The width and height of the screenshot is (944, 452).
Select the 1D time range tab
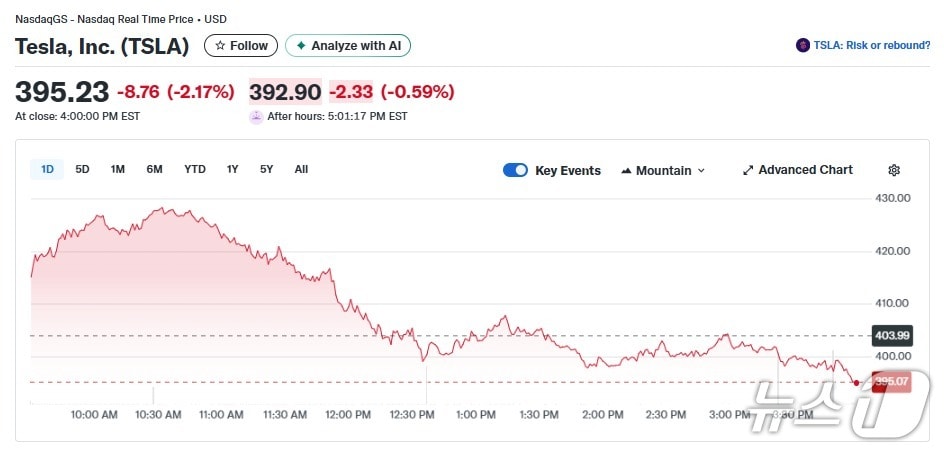[x=47, y=169]
